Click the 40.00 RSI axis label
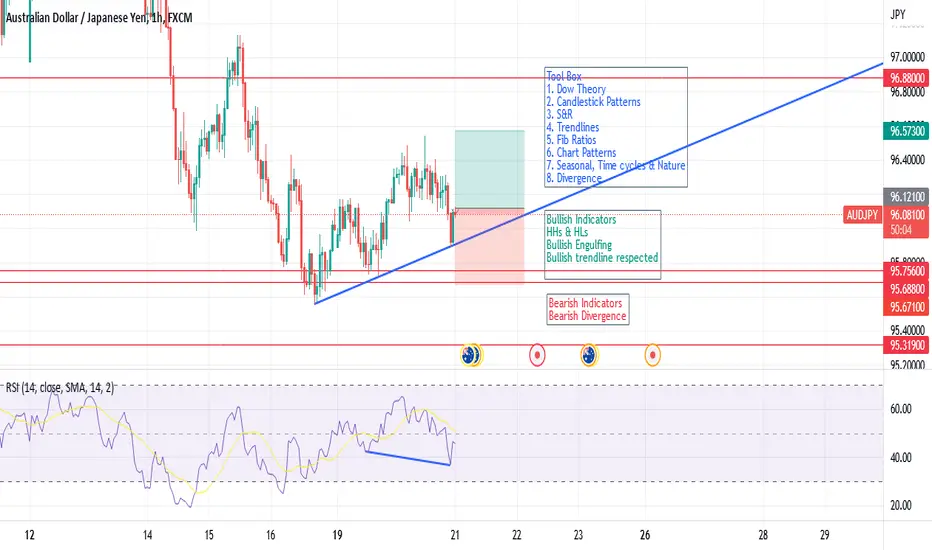 click(x=900, y=458)
